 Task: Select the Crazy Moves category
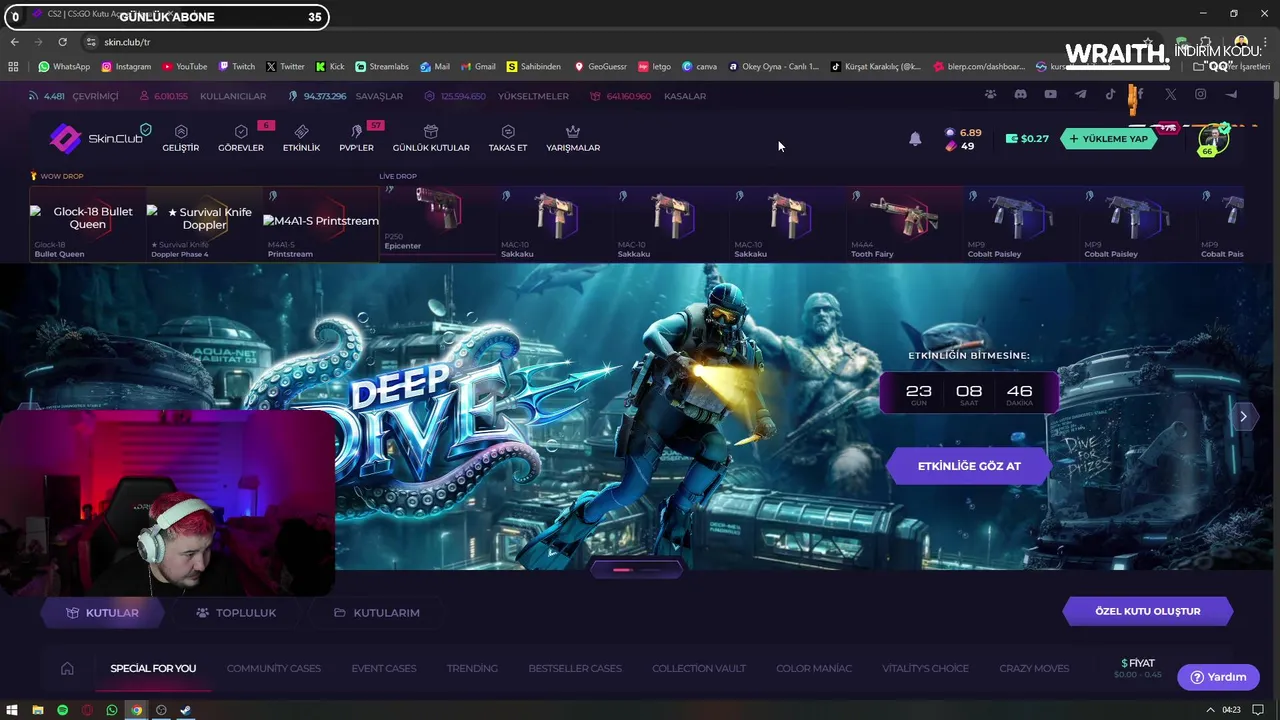click(1034, 668)
